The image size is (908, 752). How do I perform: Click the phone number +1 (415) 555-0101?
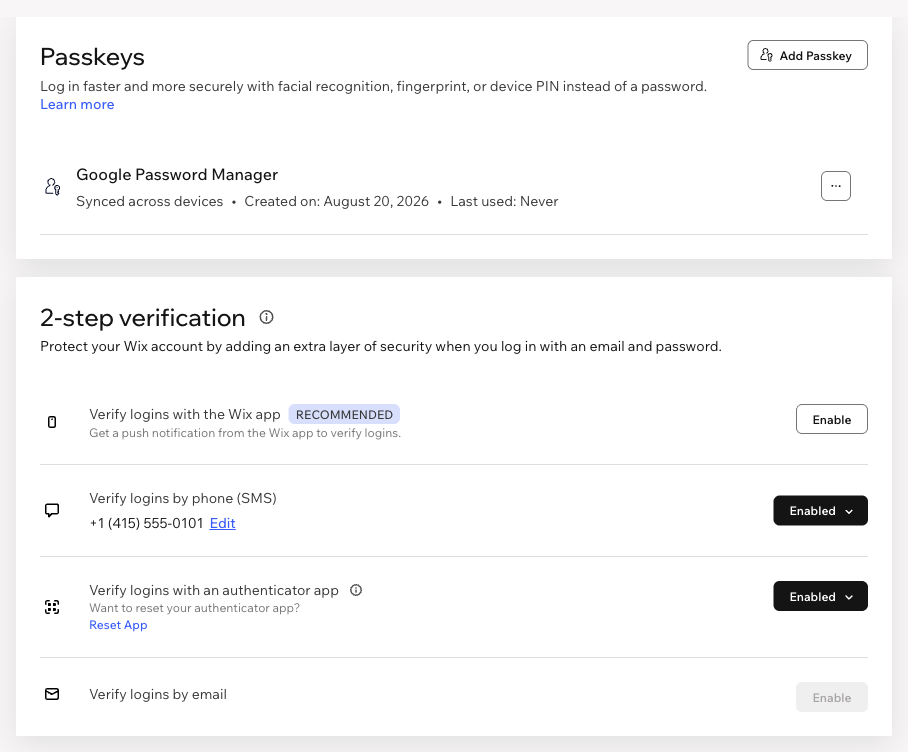[146, 523]
